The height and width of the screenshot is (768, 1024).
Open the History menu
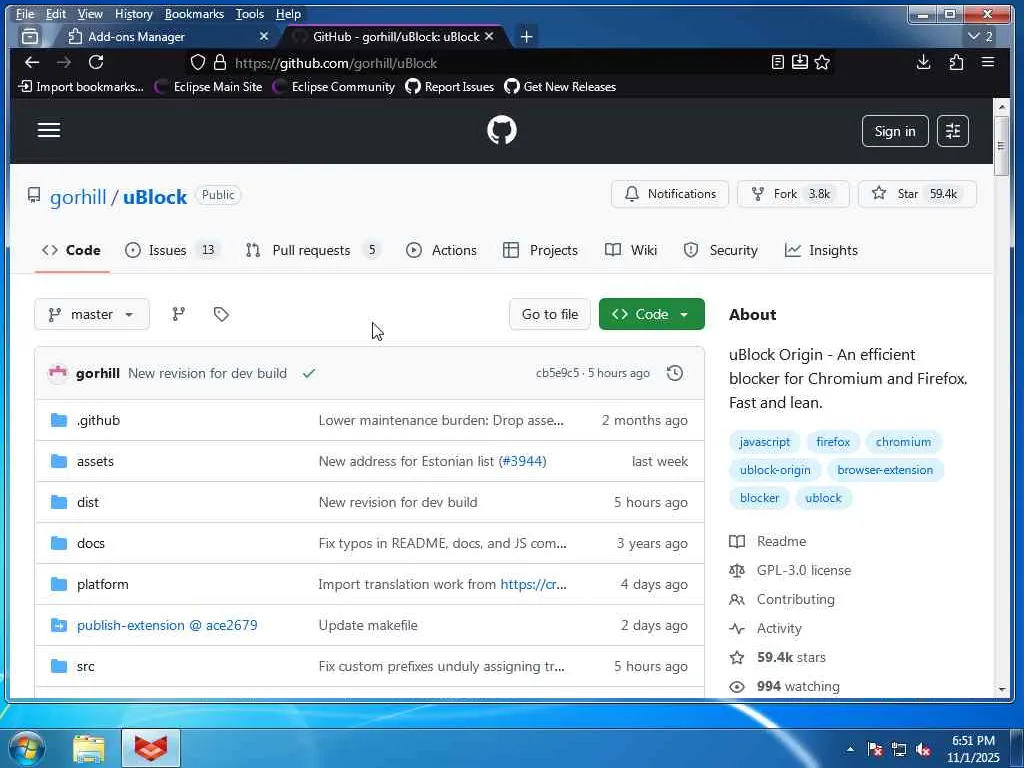coord(134,14)
